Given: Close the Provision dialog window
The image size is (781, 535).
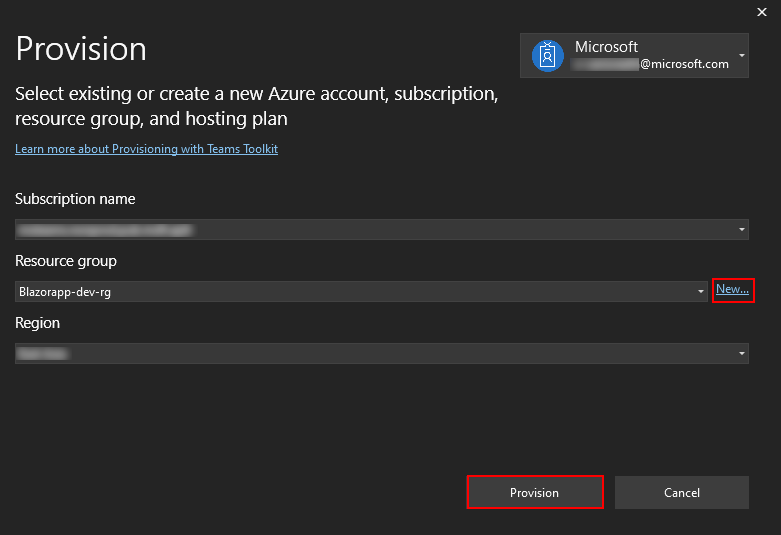Looking at the screenshot, I should pos(763,12).
